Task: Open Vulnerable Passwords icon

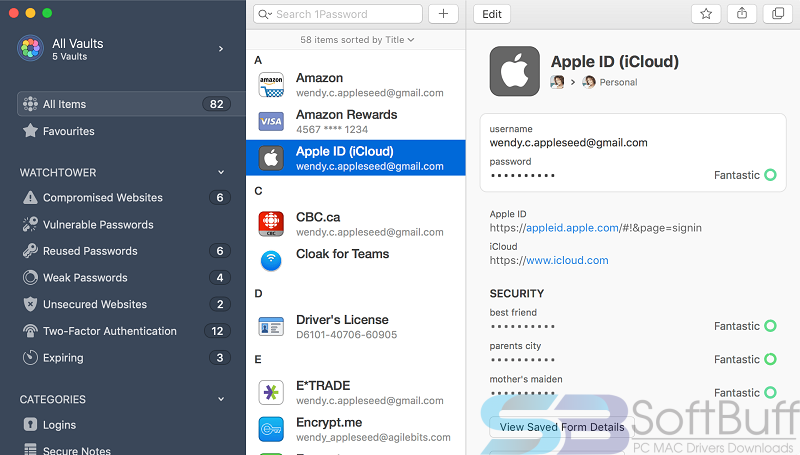Action: [x=31, y=224]
